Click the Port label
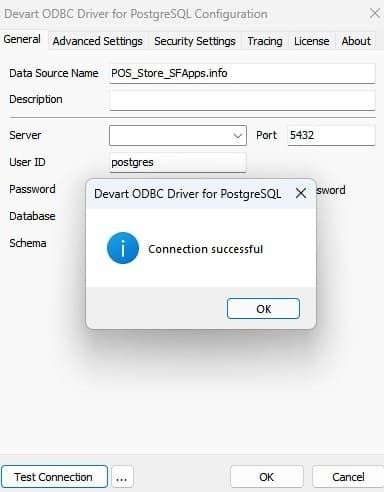Screen dimensions: 384x492 click(x=266, y=135)
